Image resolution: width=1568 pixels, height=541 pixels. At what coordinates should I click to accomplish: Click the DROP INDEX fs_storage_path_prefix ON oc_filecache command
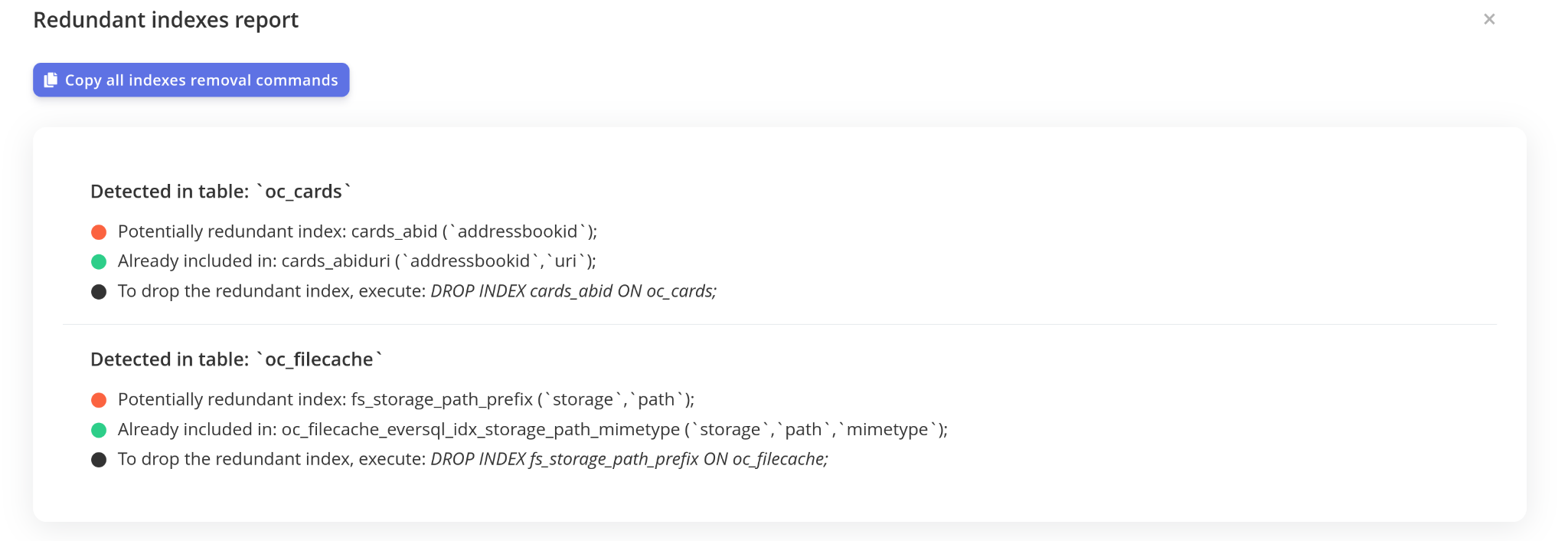629,459
